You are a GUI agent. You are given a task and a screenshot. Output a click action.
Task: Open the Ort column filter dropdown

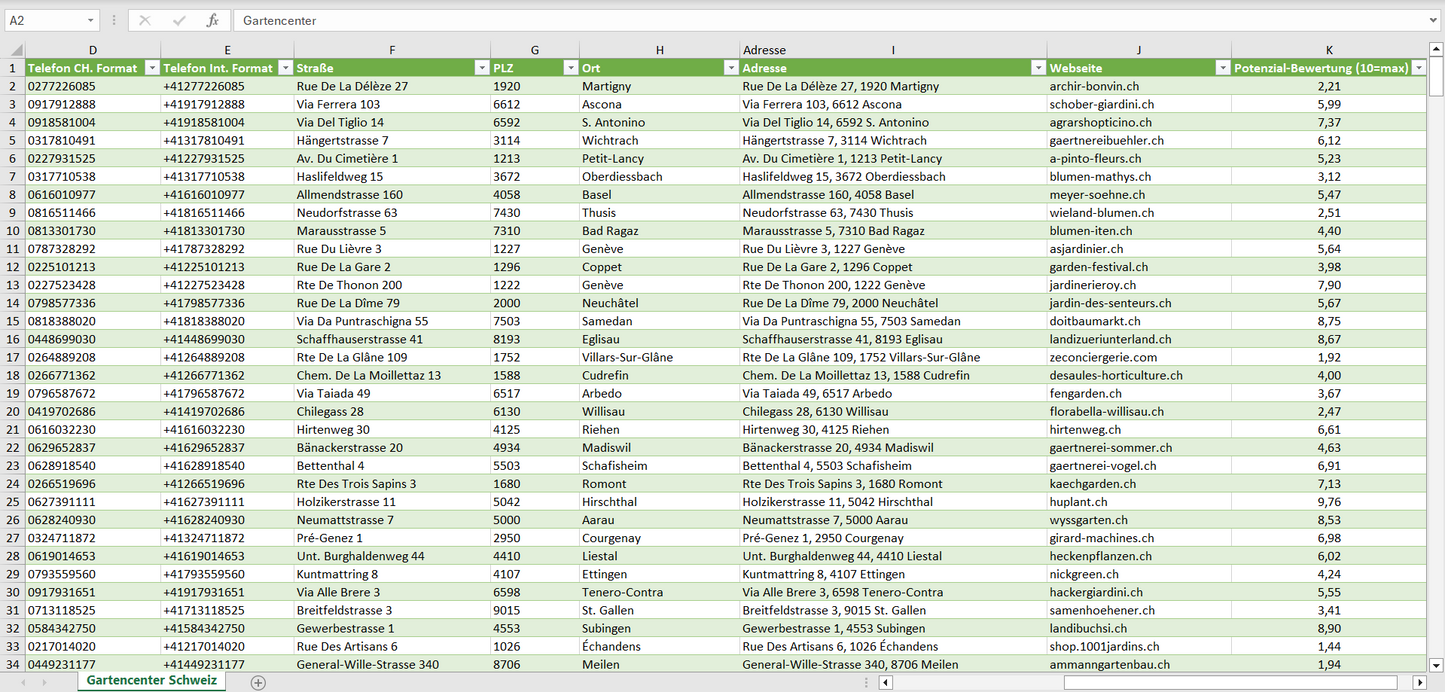pos(730,68)
